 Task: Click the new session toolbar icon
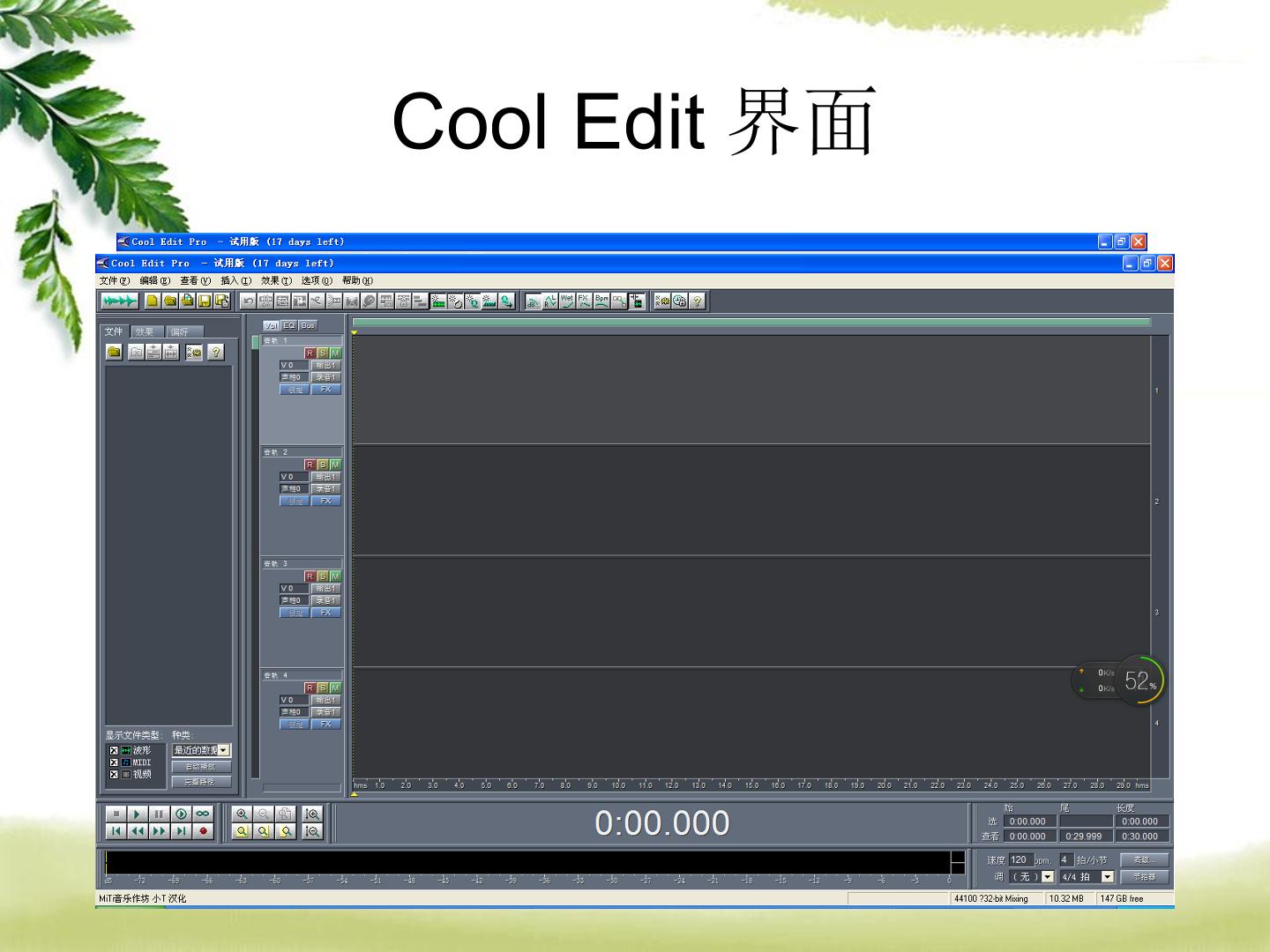[x=153, y=301]
